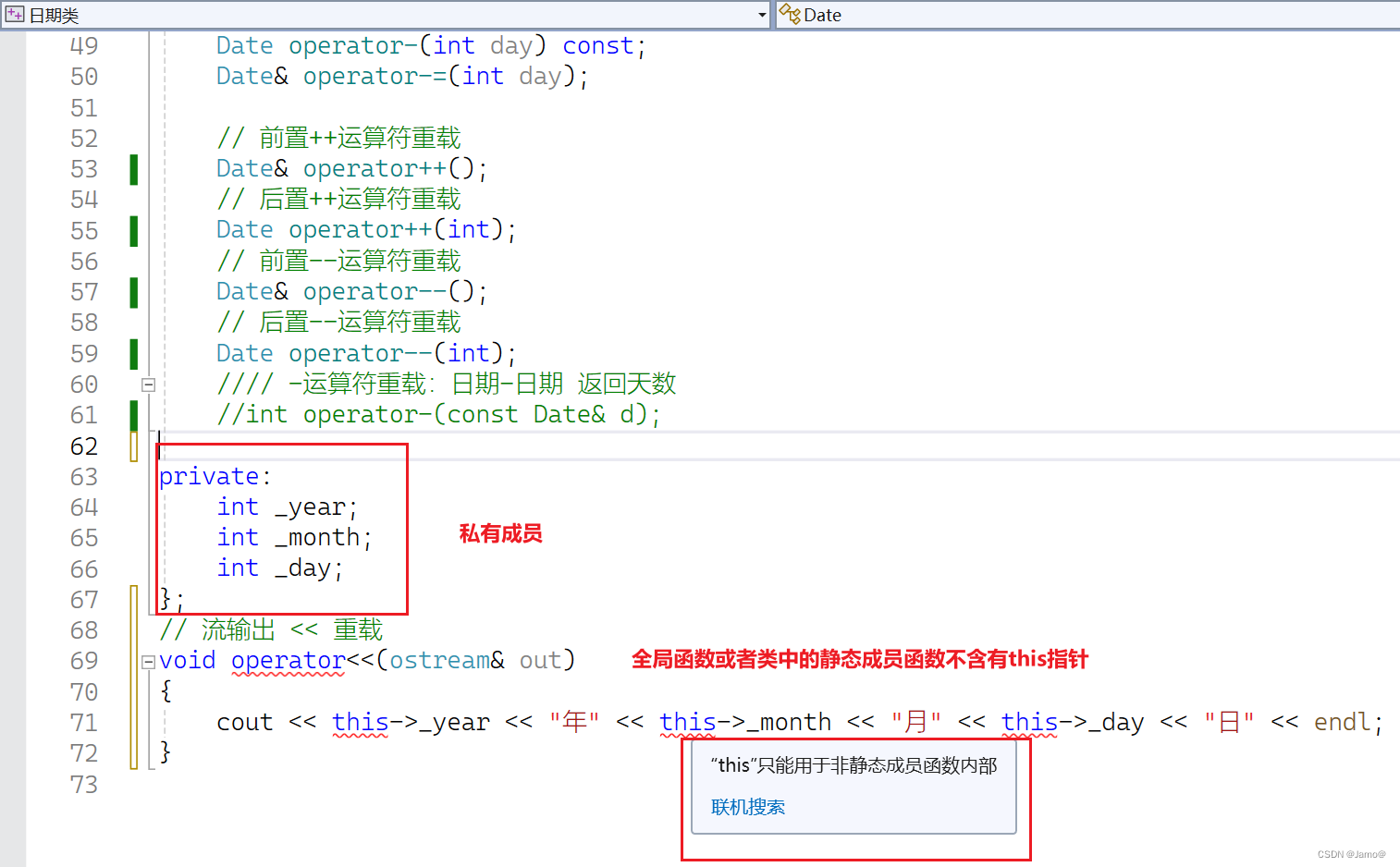Click comment 后置--运算符重载 on line 58
This screenshot has width=1400, height=867.
[338, 323]
